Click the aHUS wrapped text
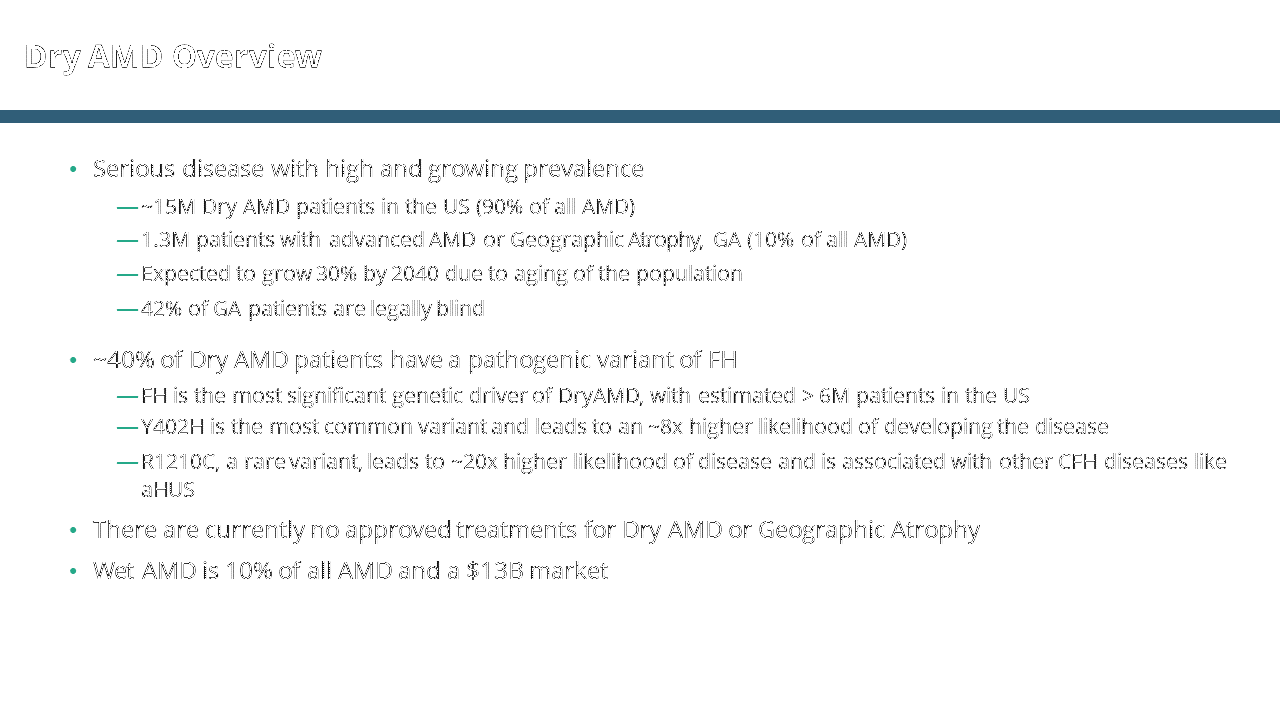Image resolution: width=1280 pixels, height=720 pixels. coord(167,490)
